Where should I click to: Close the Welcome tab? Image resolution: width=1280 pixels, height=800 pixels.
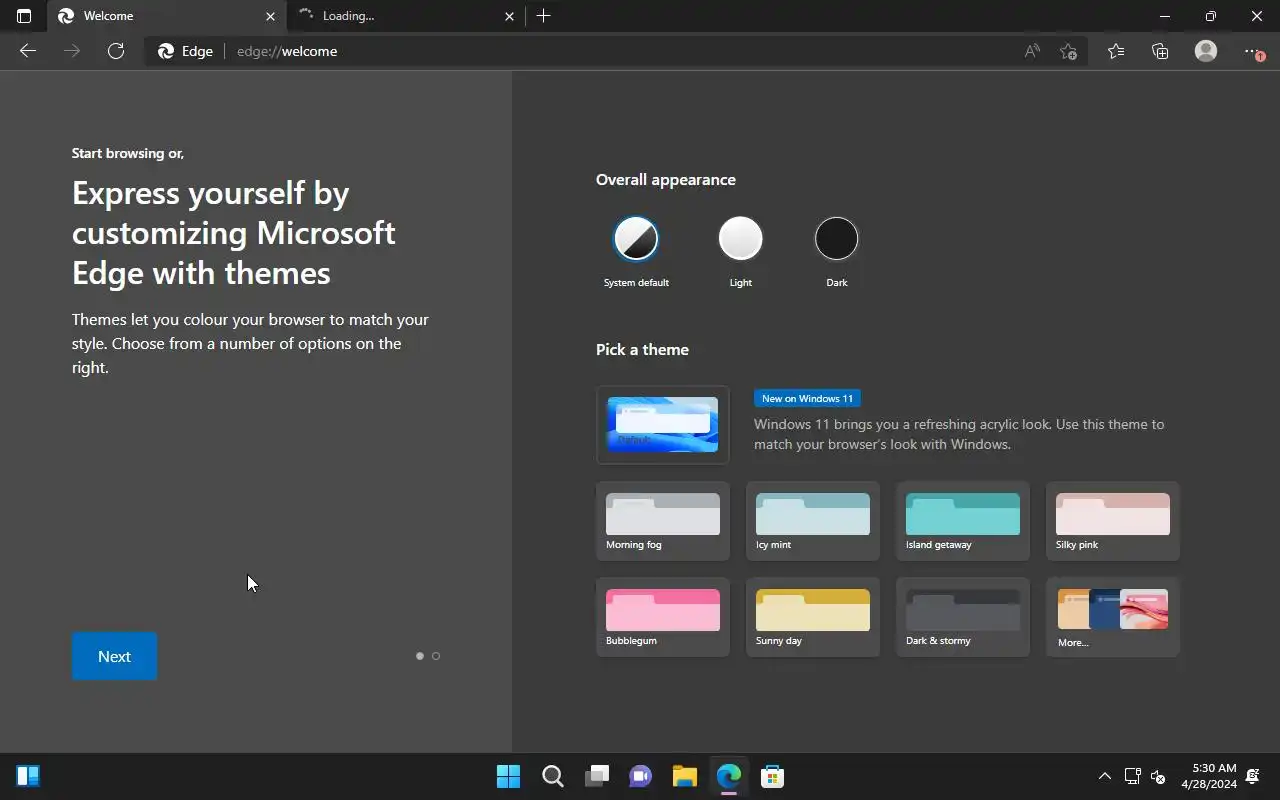[x=270, y=16]
